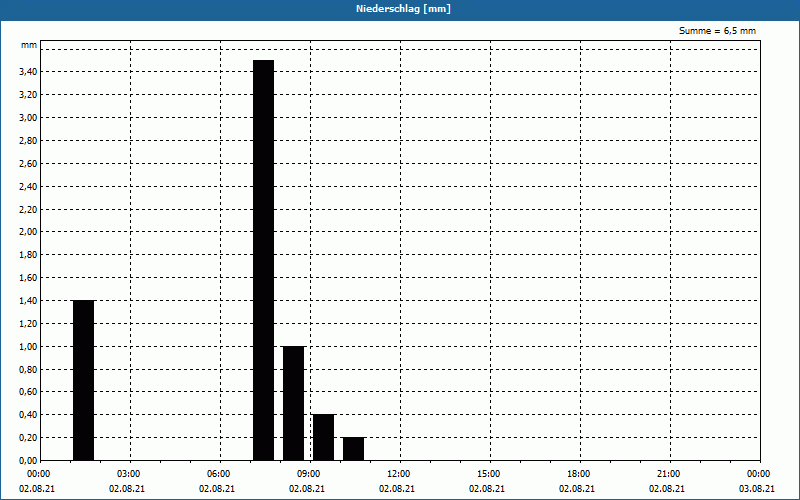800x500 pixels.
Task: Click the 18:00 time label on the x-axis
Action: click(579, 474)
